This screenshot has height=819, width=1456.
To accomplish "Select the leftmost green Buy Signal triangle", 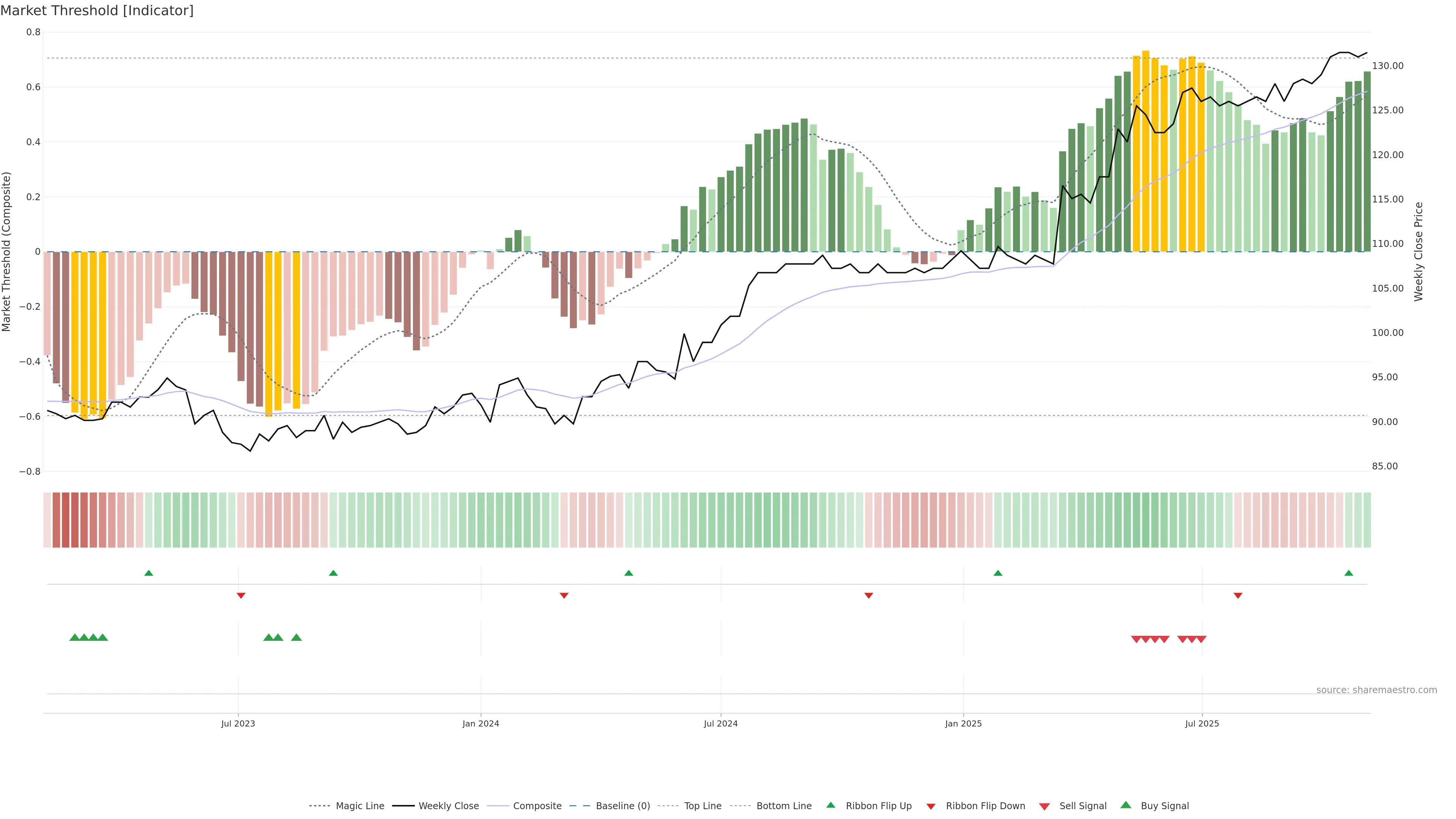I will (x=74, y=637).
